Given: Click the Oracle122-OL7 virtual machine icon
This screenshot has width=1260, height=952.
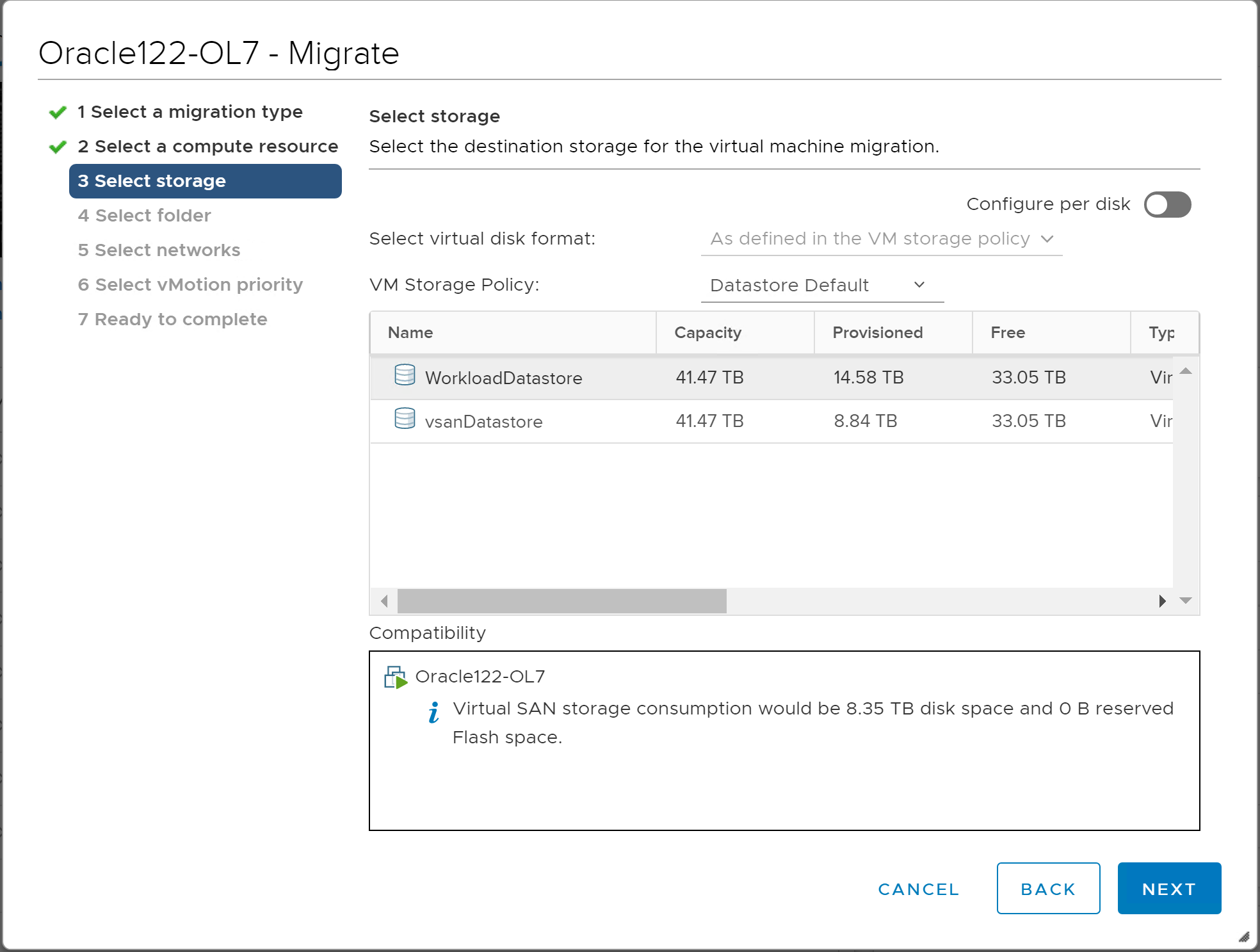Looking at the screenshot, I should (396, 677).
